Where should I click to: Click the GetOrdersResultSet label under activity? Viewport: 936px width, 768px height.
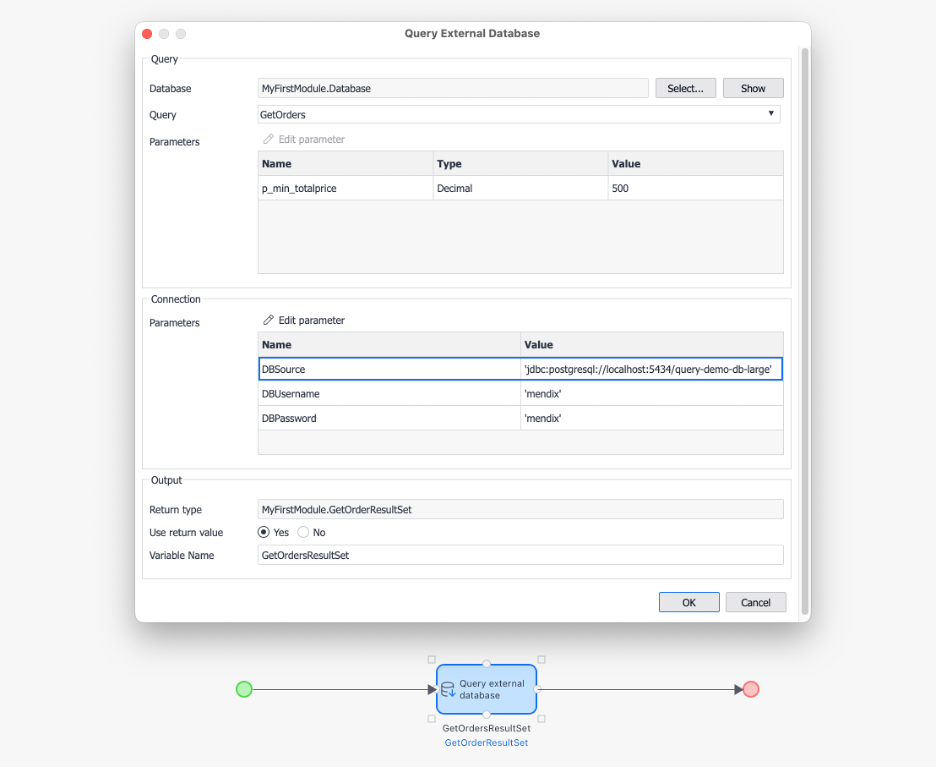pyautogui.click(x=487, y=728)
